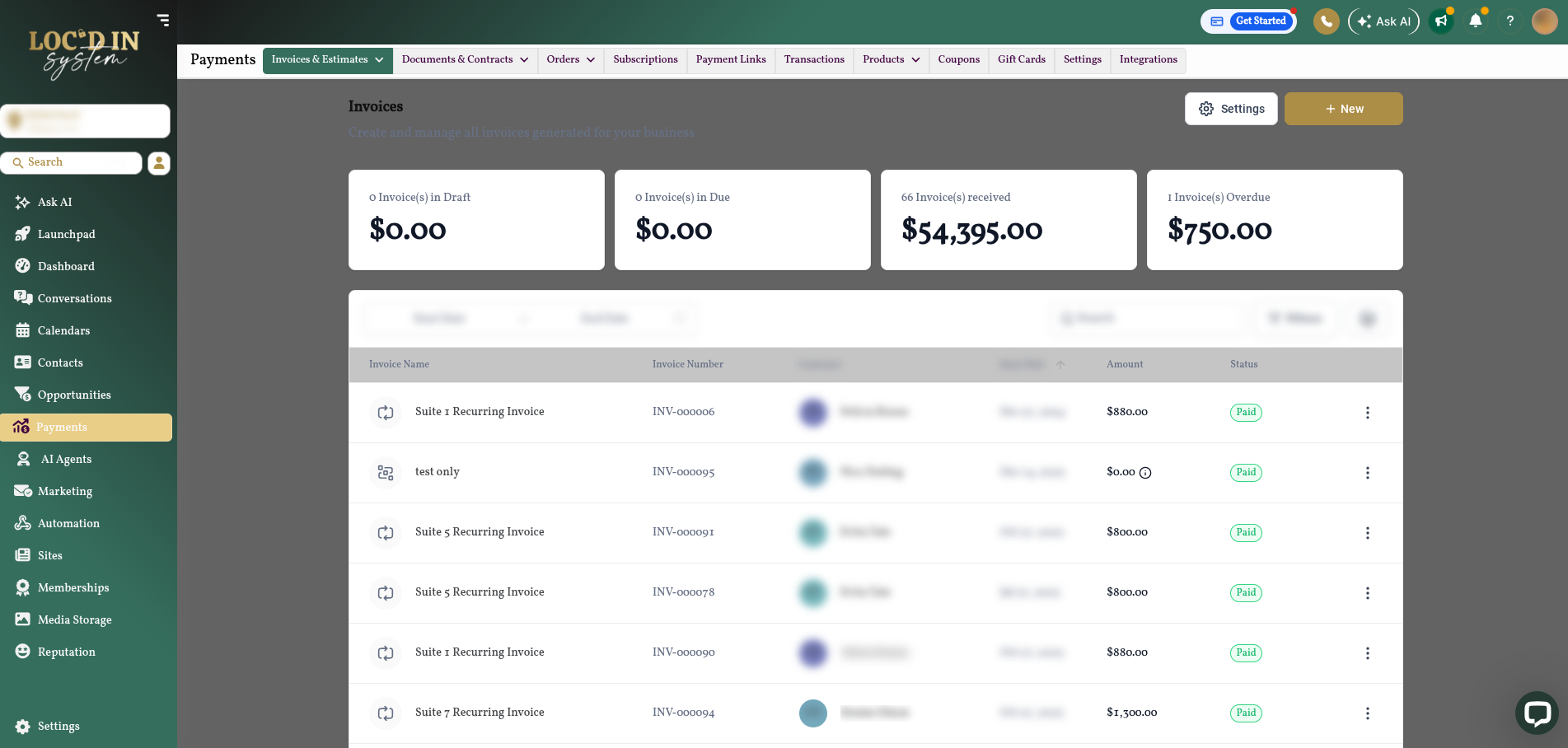Open the Filters button above the invoice table
Screen dimensions: 1568x748
pyautogui.click(x=1295, y=319)
